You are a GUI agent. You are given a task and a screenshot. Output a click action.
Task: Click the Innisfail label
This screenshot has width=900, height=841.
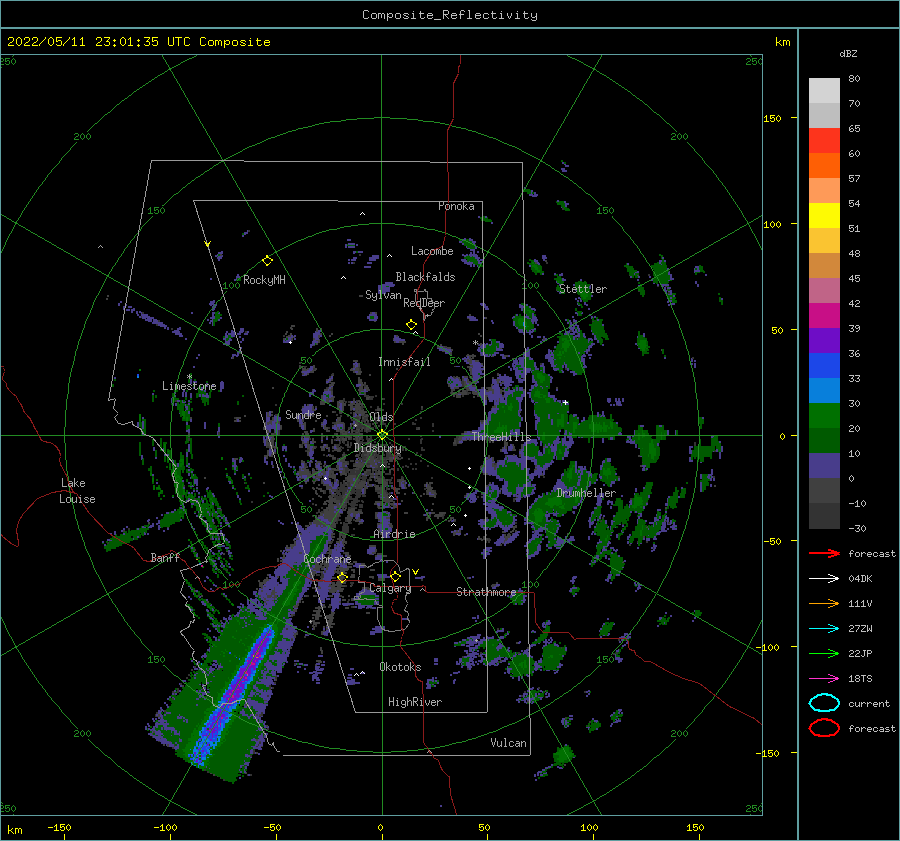(404, 362)
